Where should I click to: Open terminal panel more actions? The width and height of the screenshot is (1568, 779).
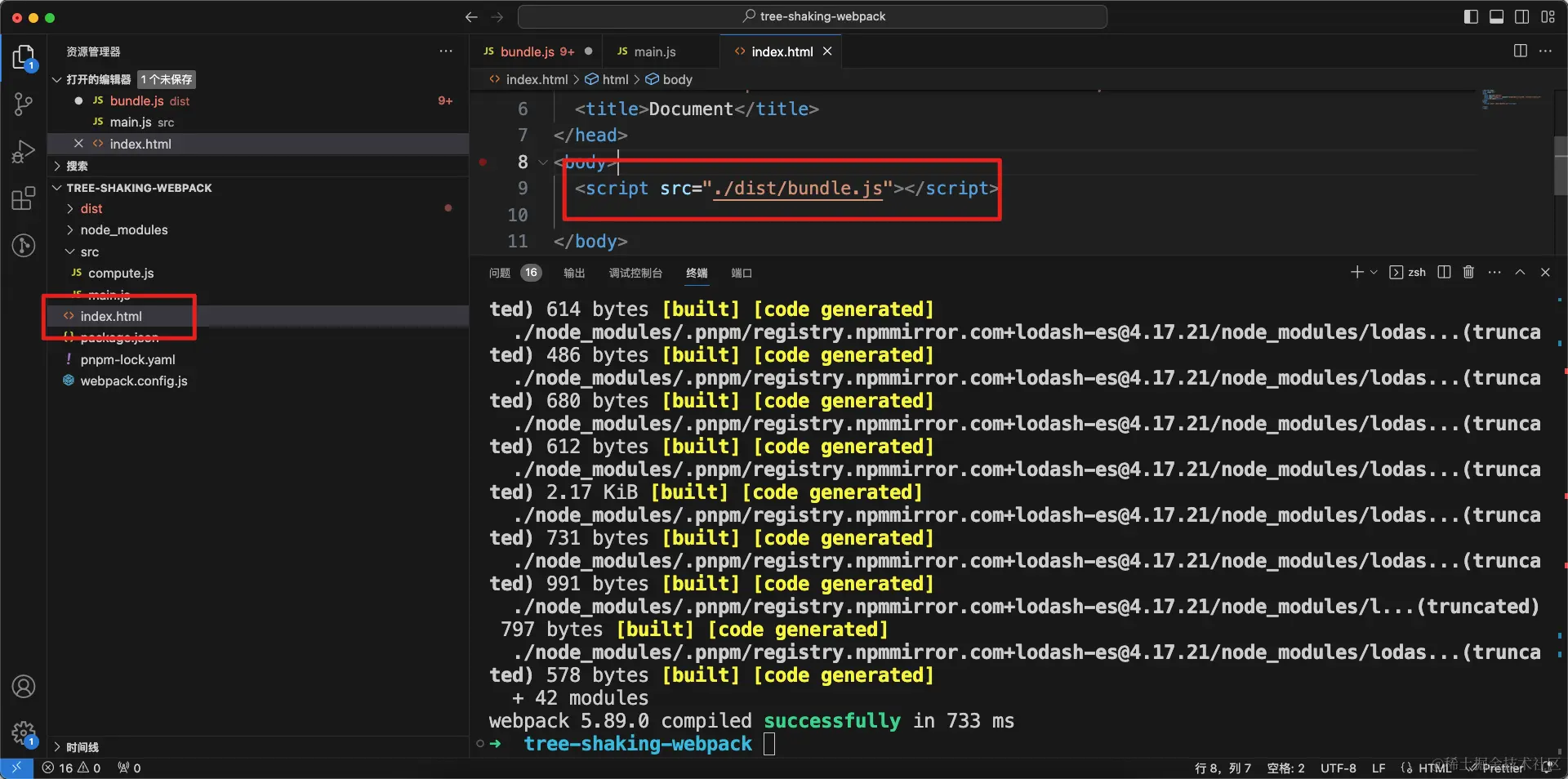1494,272
